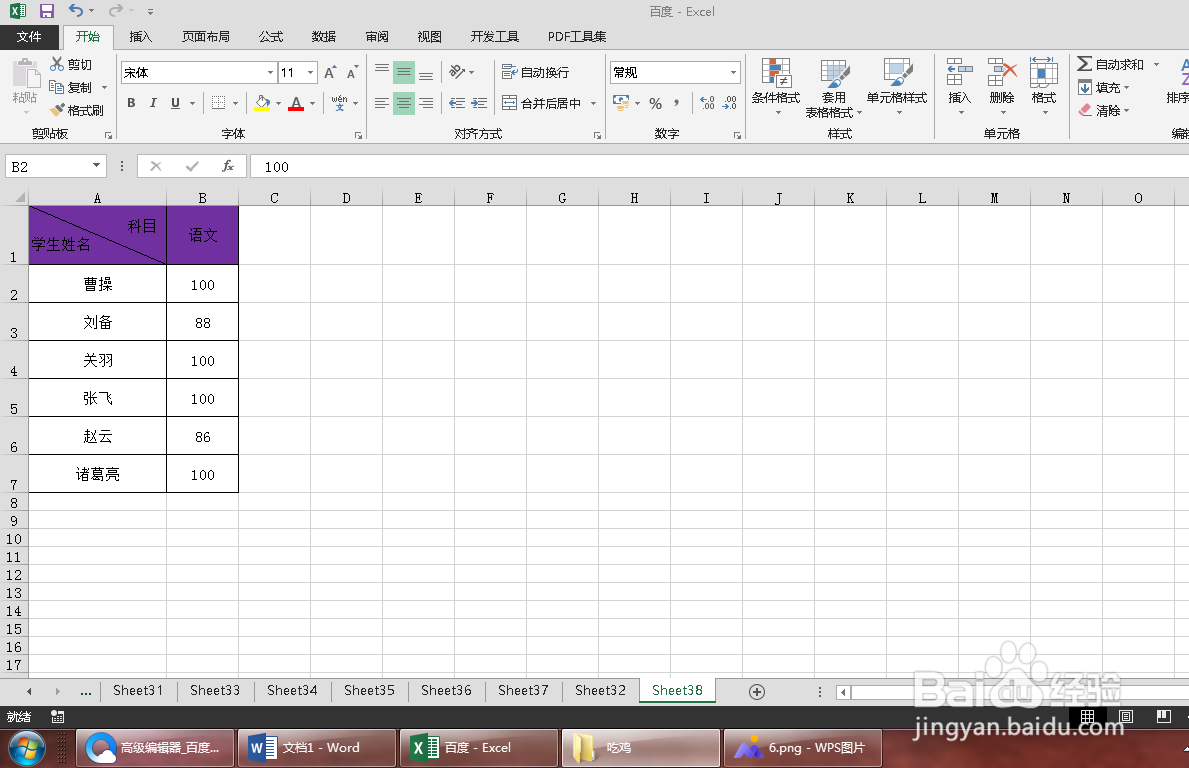This screenshot has height=768, width=1189.
Task: Click the Cut scissors icon
Action: point(57,64)
